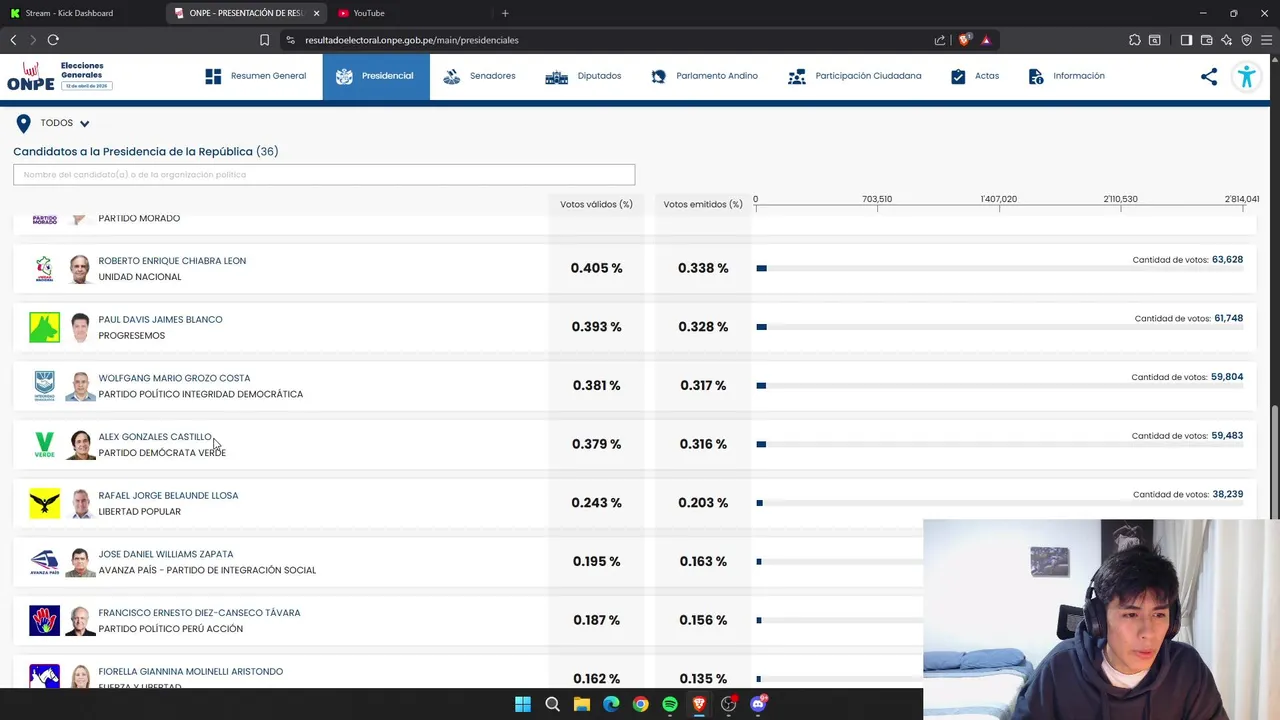Click Paul Davis Jaimes Blanco name
The width and height of the screenshot is (1280, 720).
point(160,320)
